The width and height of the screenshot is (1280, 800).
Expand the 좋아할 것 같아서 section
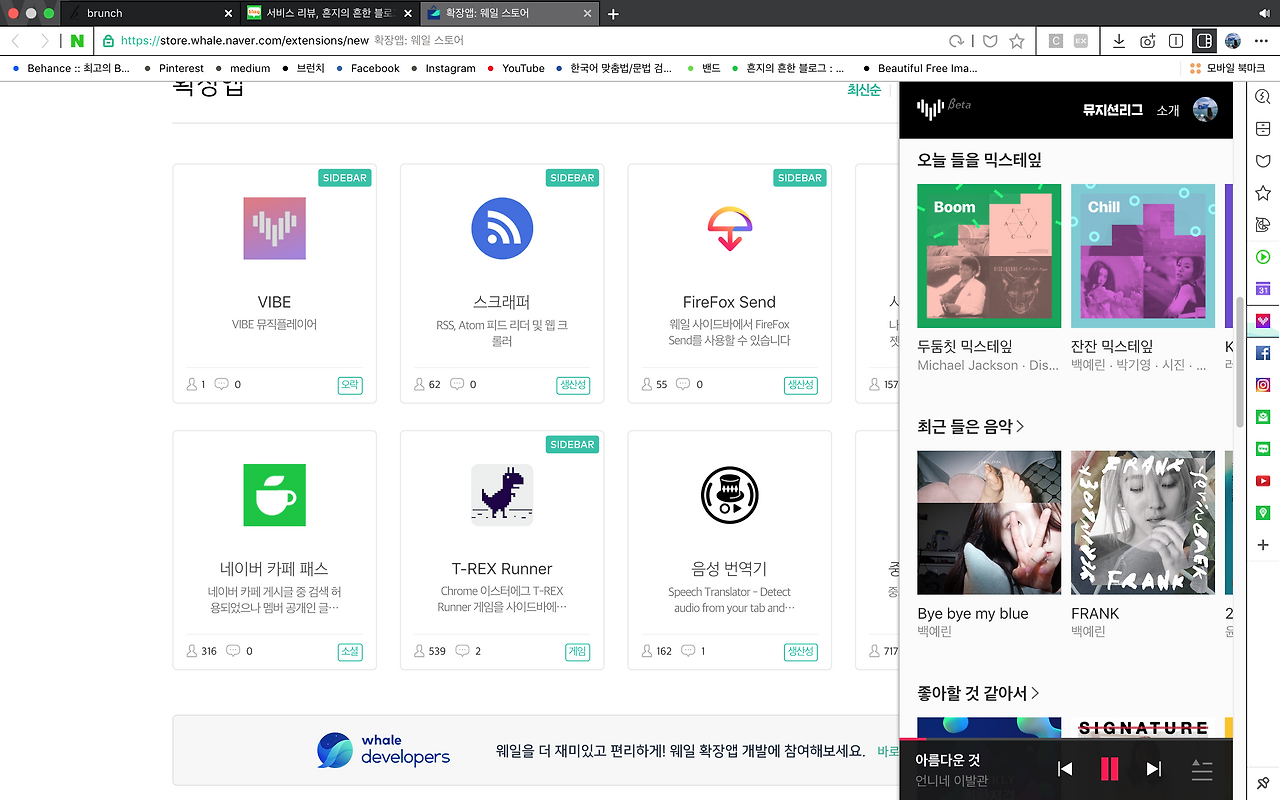point(972,692)
